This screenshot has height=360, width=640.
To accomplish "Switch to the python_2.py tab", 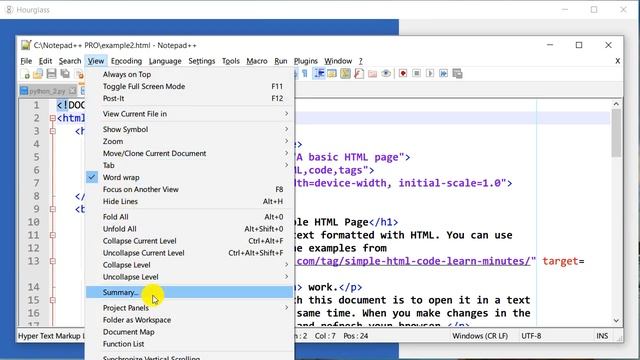I will [x=47, y=91].
